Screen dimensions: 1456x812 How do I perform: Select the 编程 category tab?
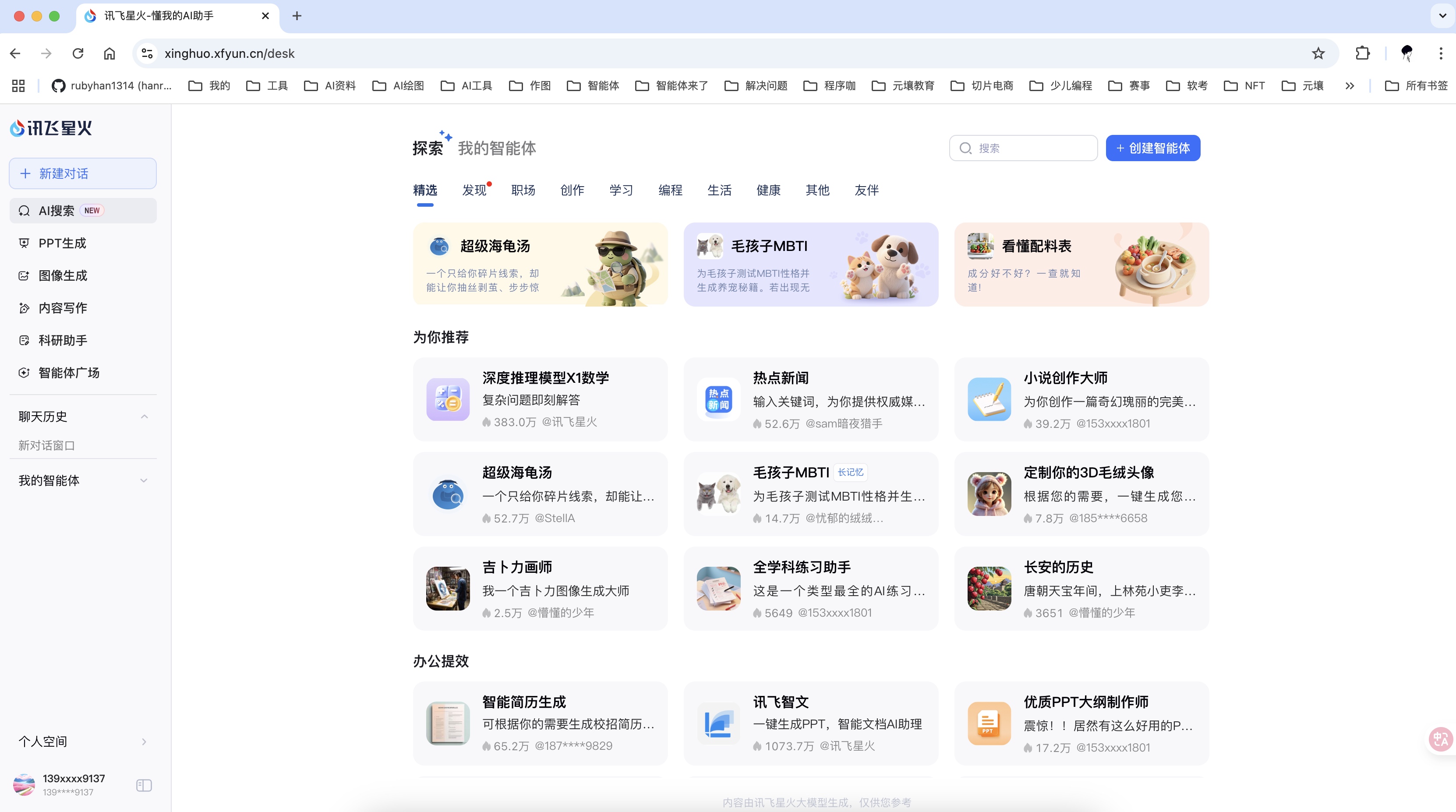(670, 191)
